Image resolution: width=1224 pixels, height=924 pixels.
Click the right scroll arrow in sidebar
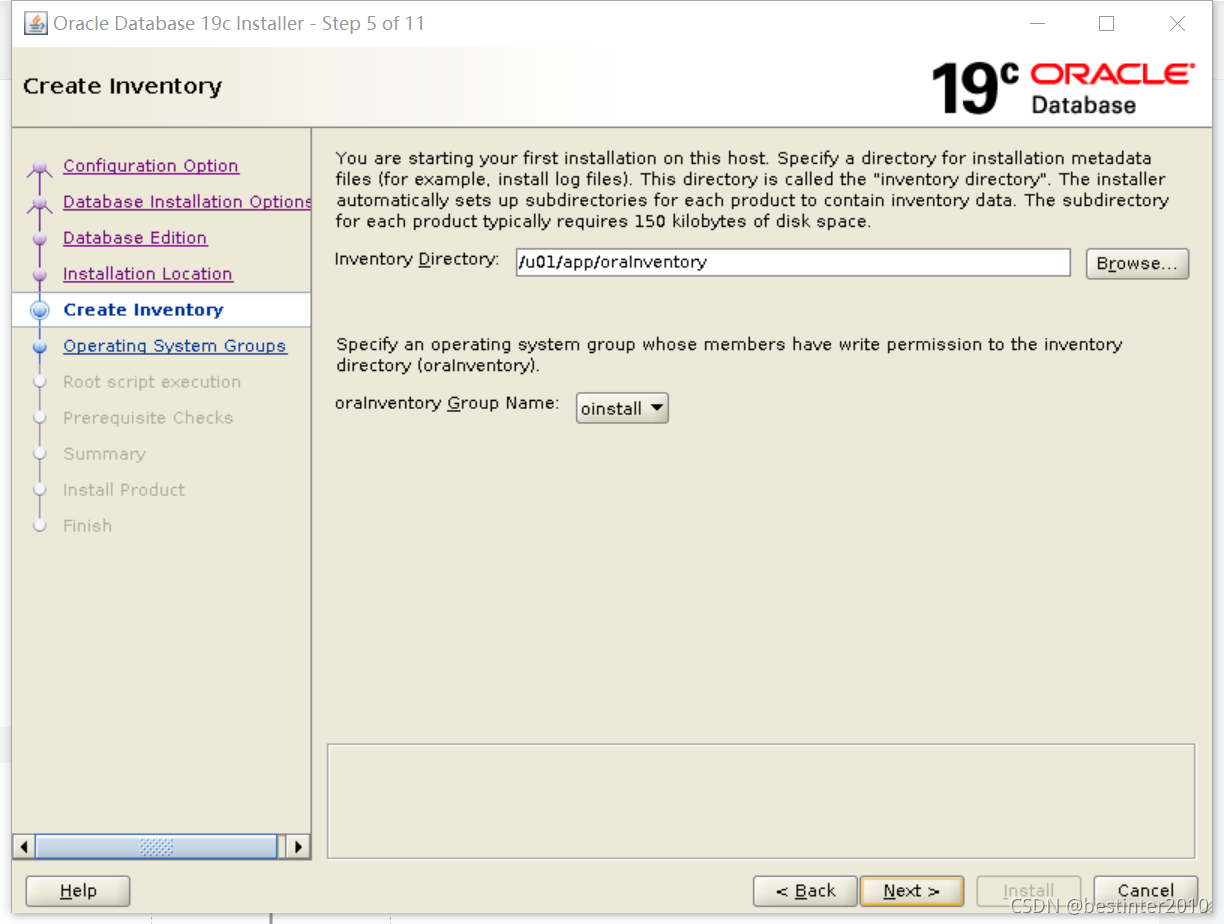[x=297, y=846]
